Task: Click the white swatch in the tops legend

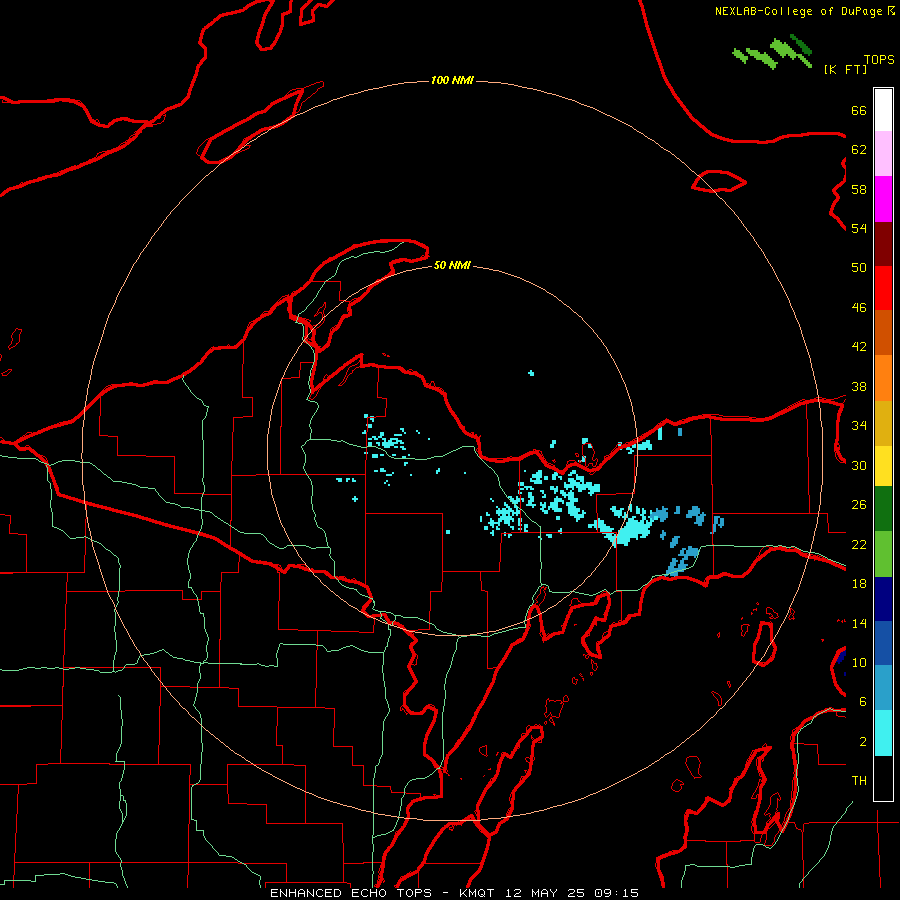Action: 883,110
